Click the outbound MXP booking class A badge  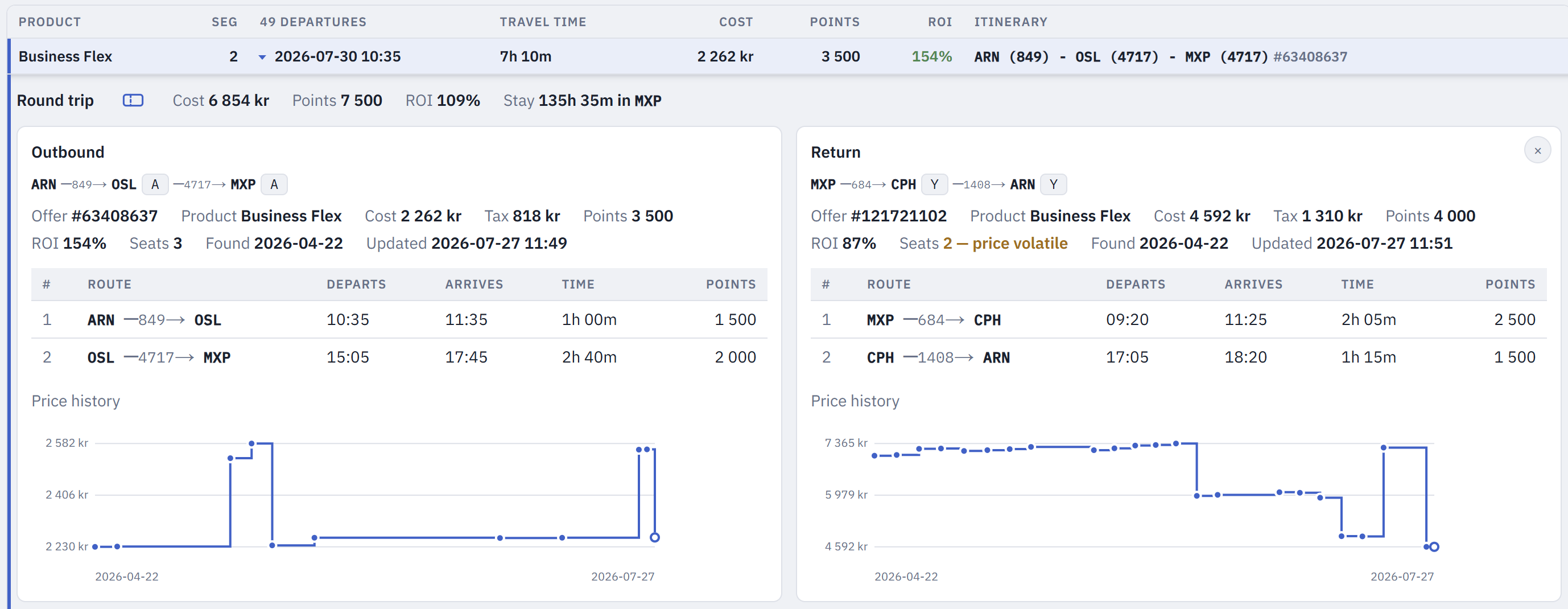click(274, 184)
